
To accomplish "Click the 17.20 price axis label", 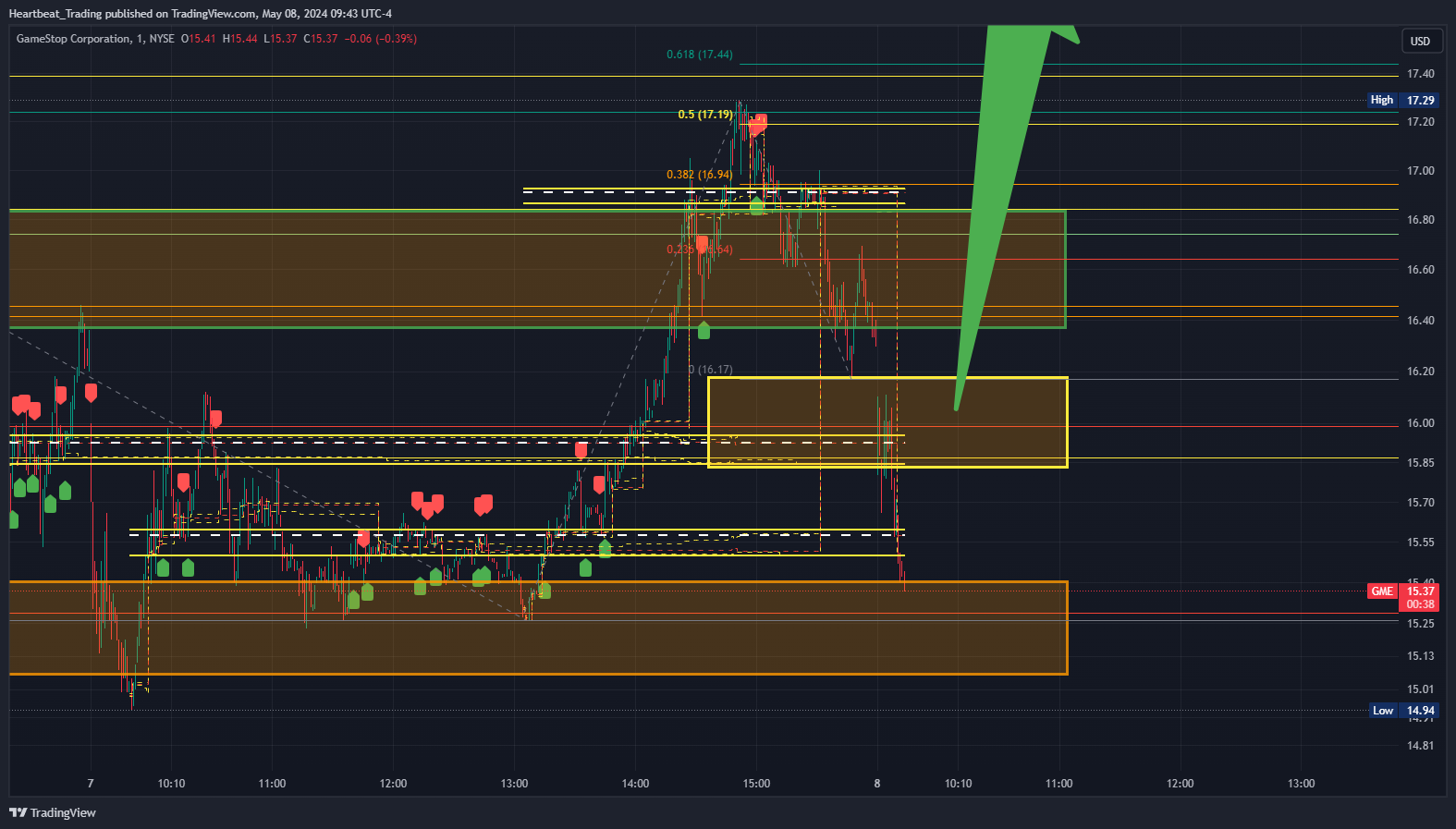I will coord(1421,122).
